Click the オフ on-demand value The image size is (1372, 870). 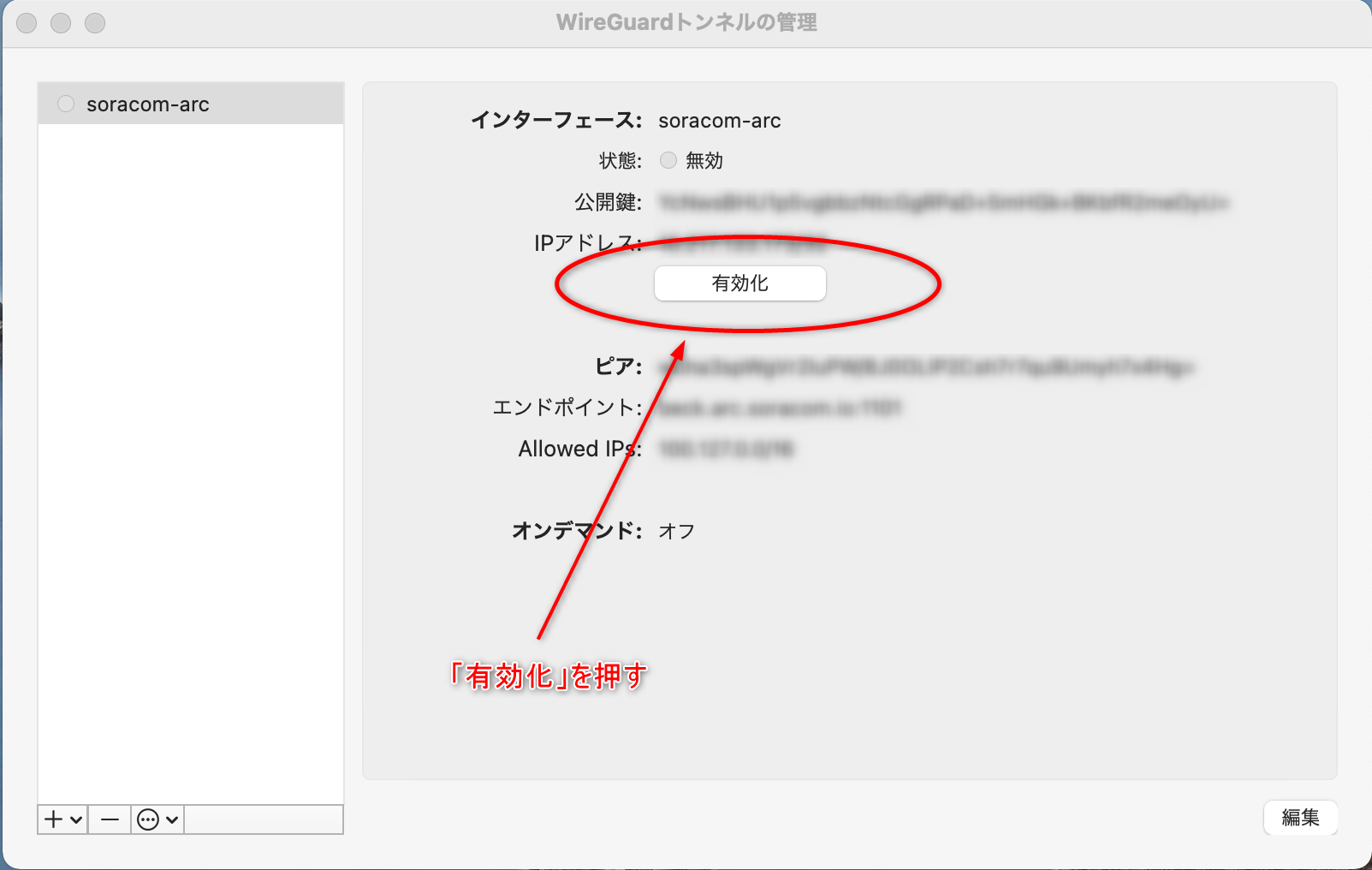[676, 531]
